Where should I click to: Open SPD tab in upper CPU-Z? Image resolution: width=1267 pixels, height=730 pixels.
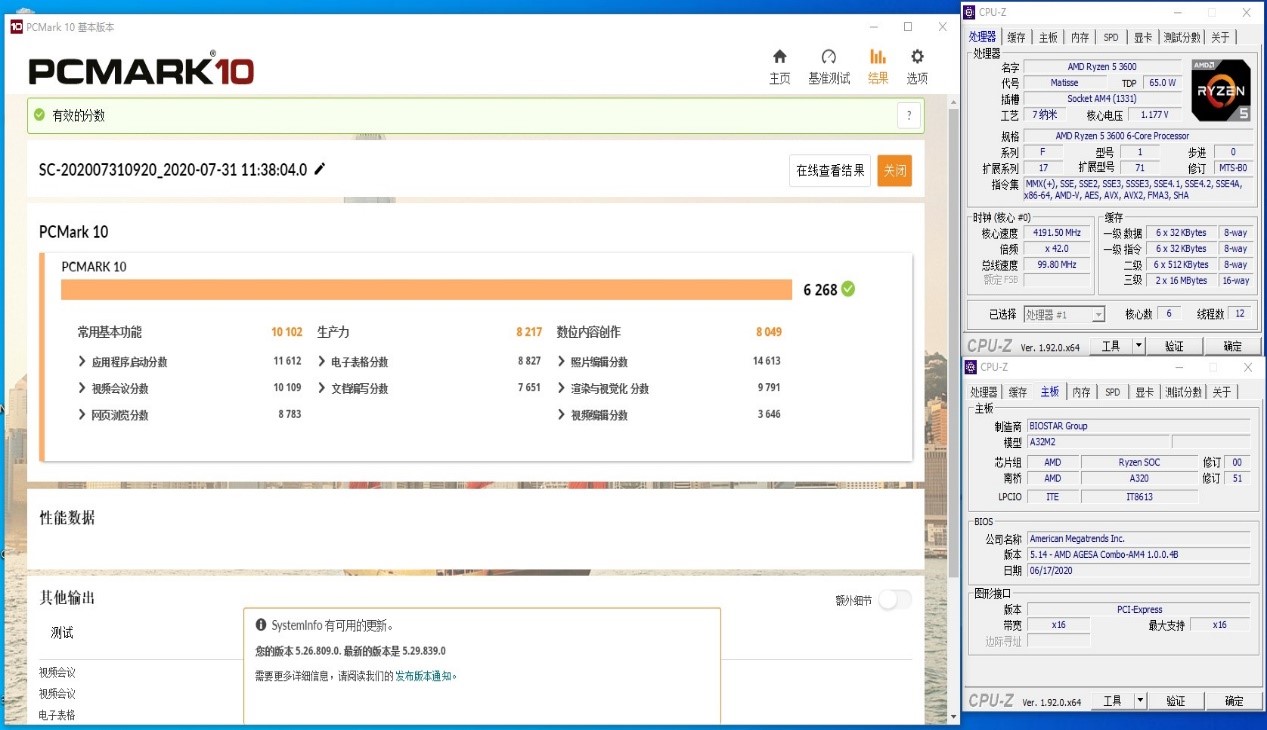pos(1111,37)
